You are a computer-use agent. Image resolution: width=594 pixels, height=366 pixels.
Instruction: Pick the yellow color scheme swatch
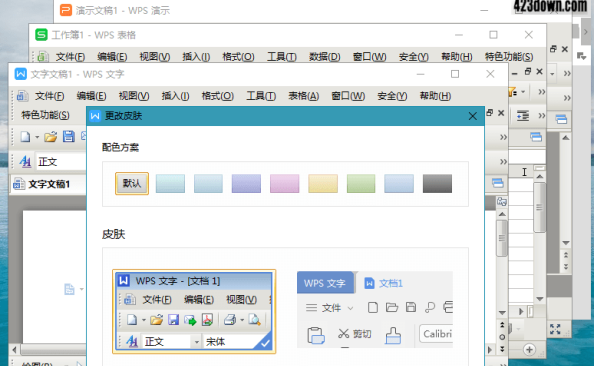323,184
